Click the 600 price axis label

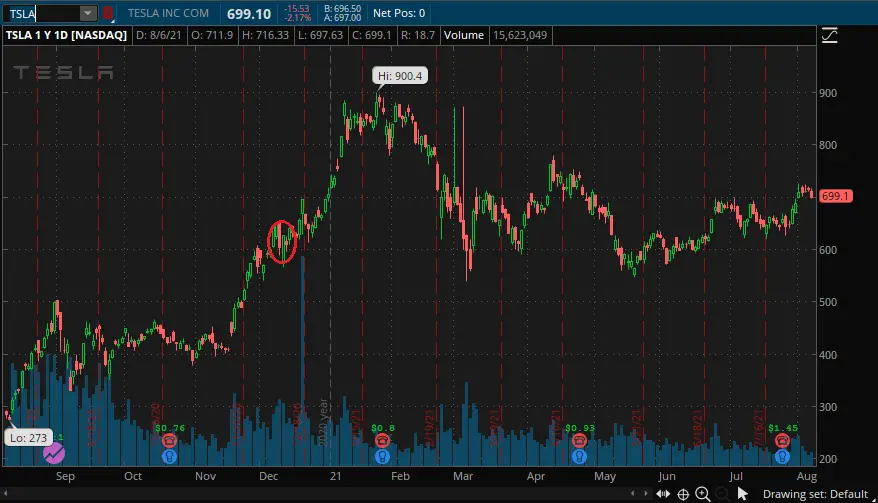[x=828, y=250]
